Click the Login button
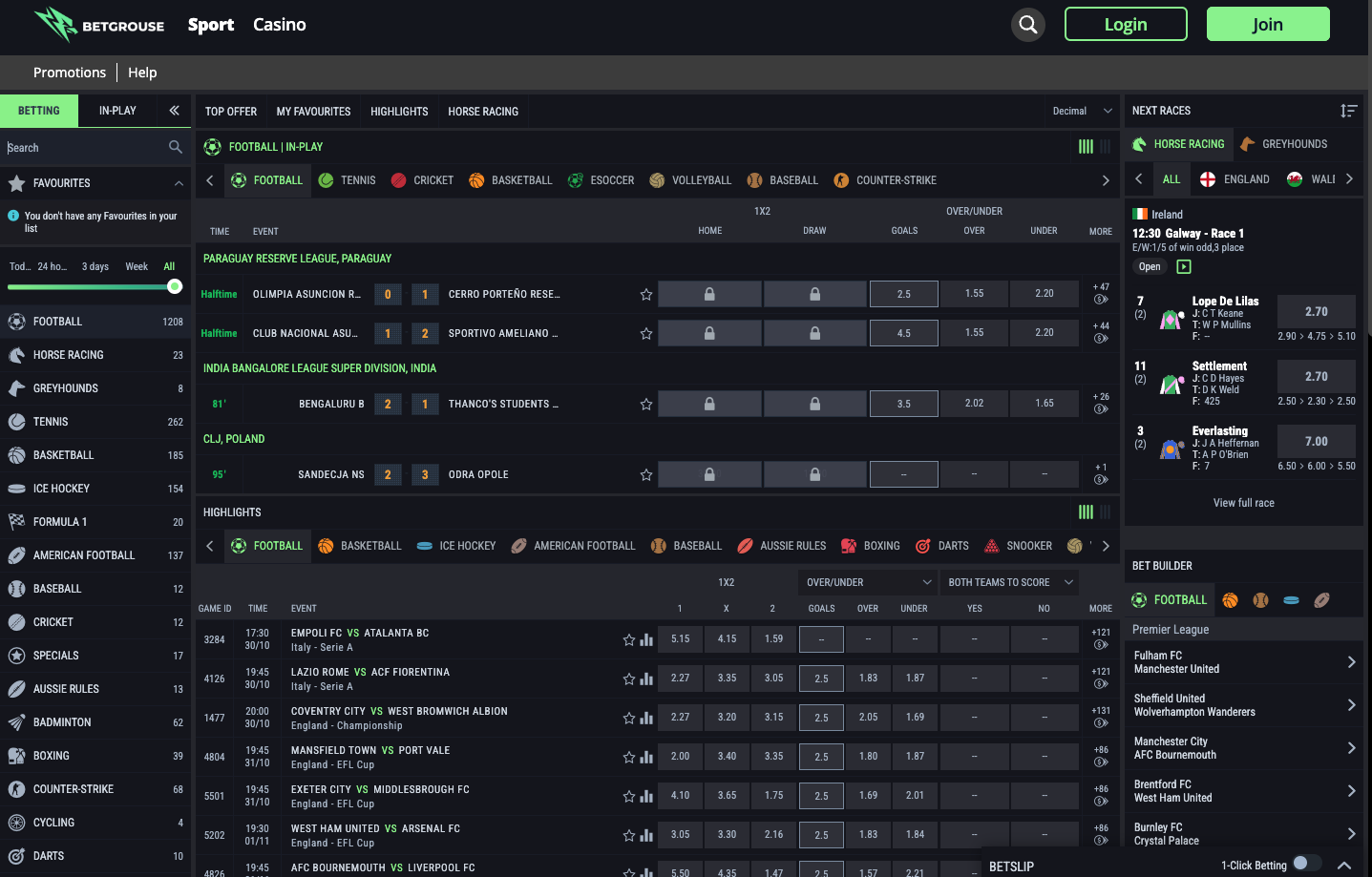The height and width of the screenshot is (877, 1372). coord(1126,25)
